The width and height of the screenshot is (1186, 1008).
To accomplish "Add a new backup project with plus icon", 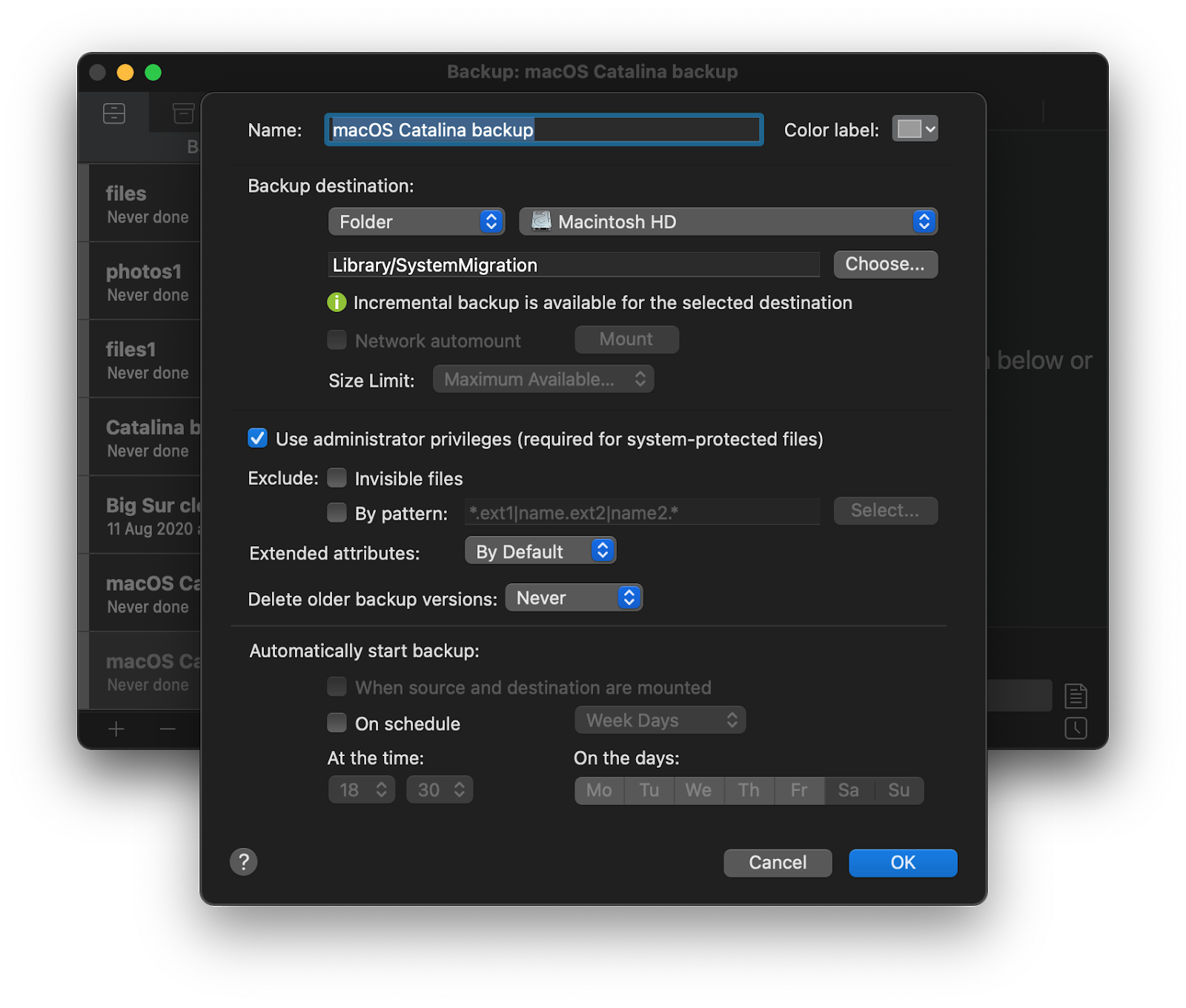I will click(116, 729).
